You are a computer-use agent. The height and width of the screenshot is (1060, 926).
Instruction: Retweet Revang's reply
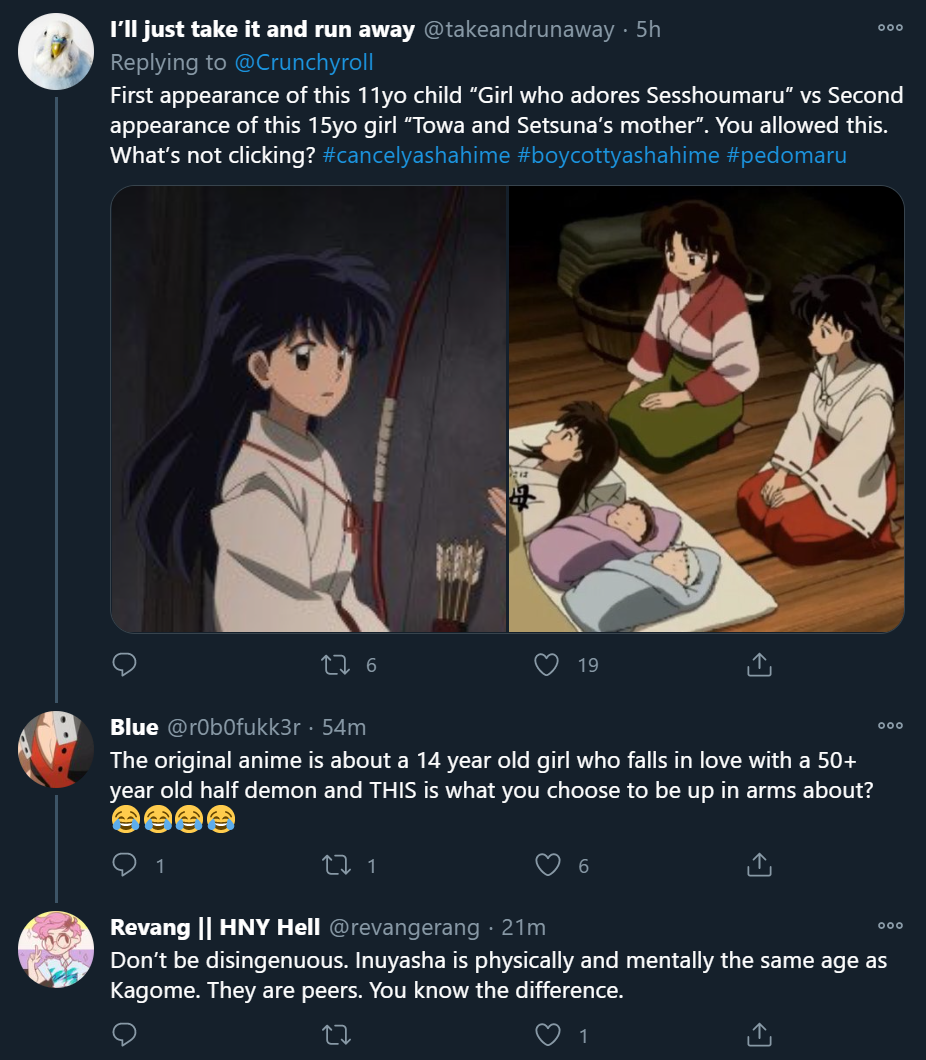click(x=335, y=1035)
